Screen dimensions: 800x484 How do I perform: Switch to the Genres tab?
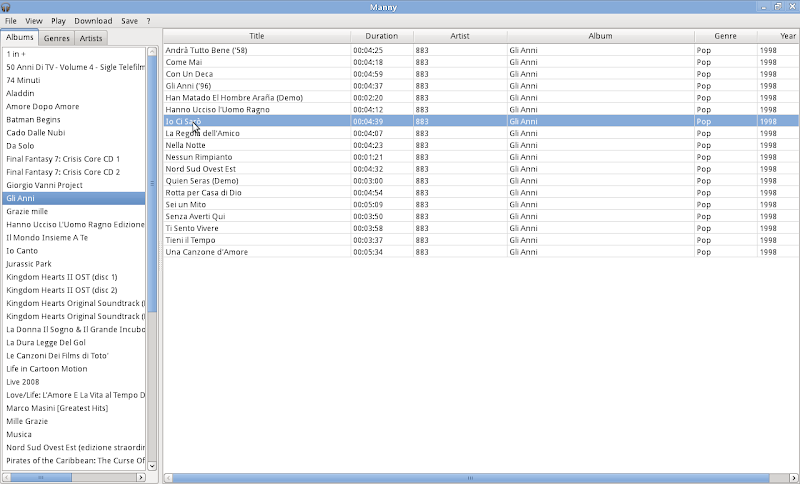(57, 38)
